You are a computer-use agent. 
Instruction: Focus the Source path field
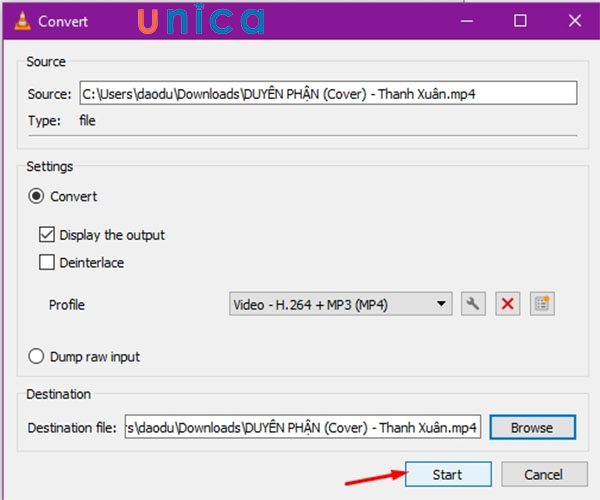click(328, 93)
